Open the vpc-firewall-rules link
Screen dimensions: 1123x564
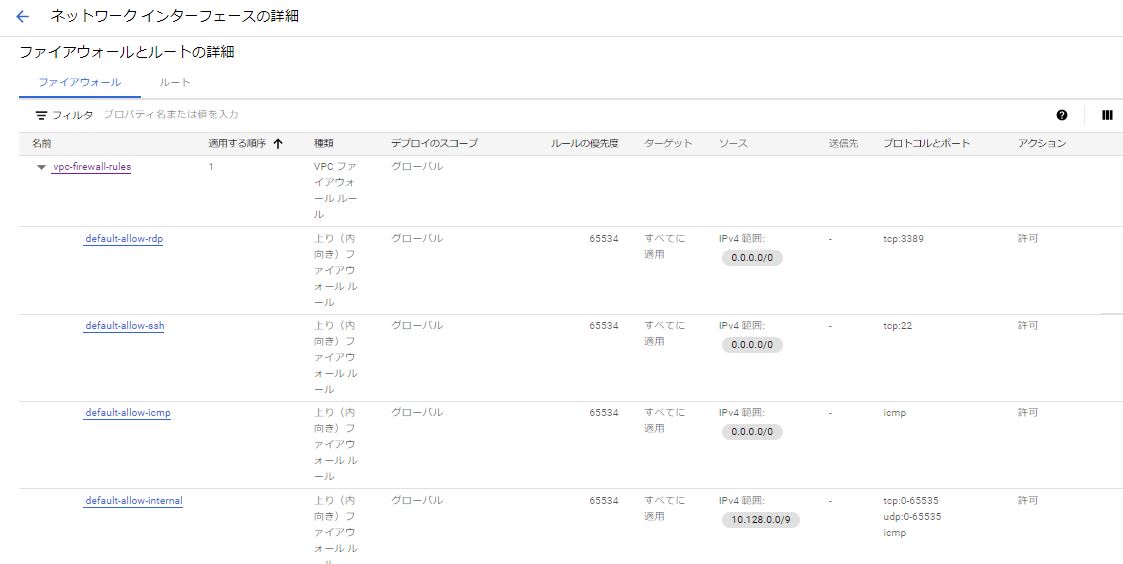92,167
